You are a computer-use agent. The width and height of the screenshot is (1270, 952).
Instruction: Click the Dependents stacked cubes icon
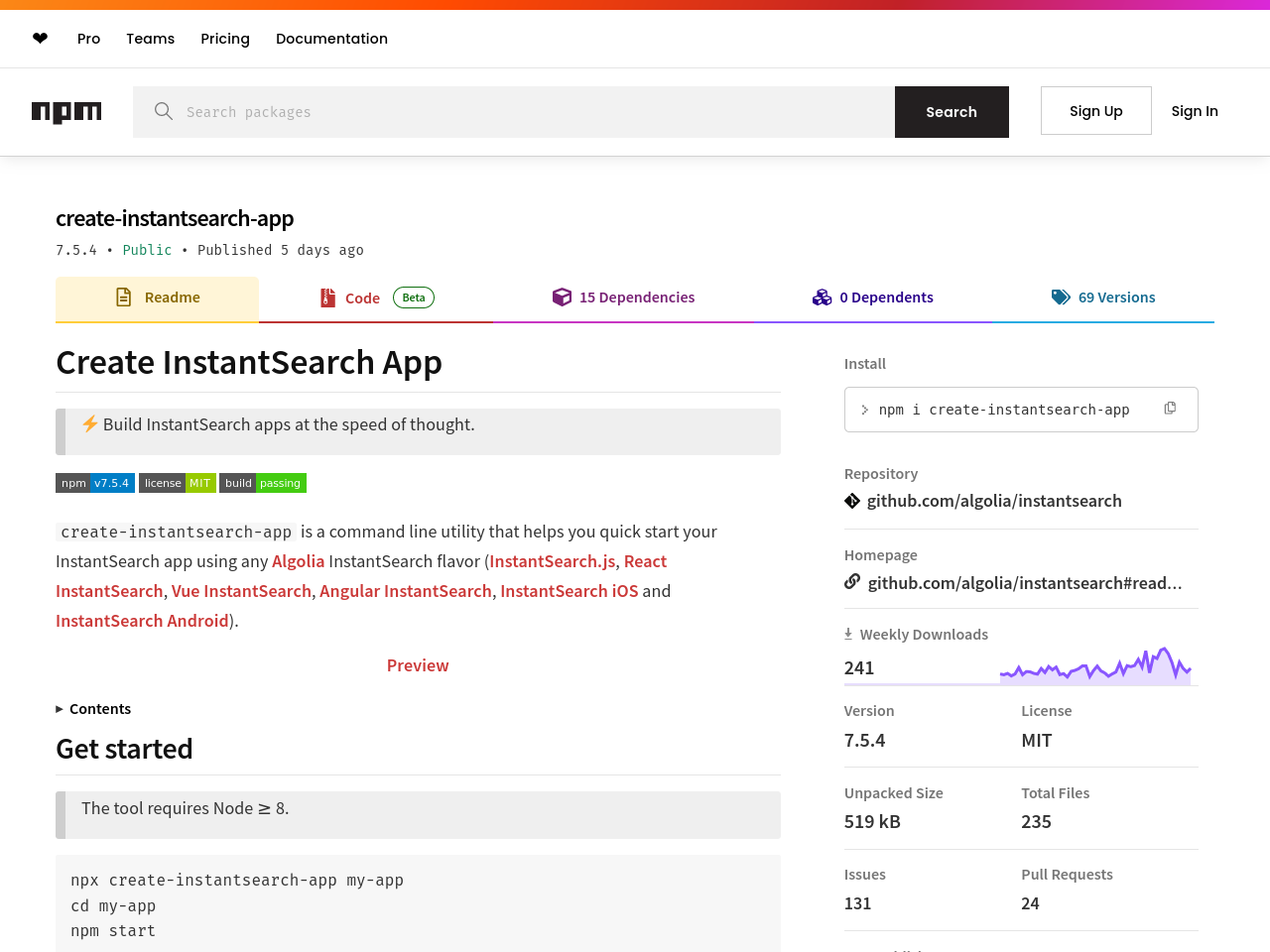pyautogui.click(x=823, y=297)
